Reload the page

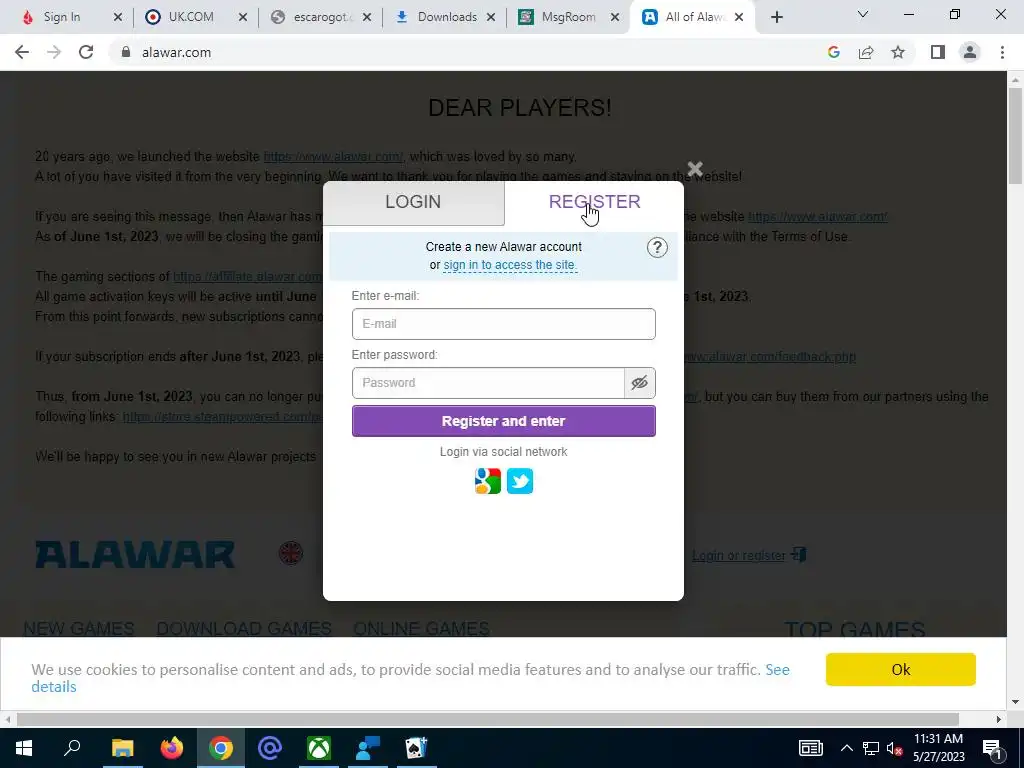point(86,52)
